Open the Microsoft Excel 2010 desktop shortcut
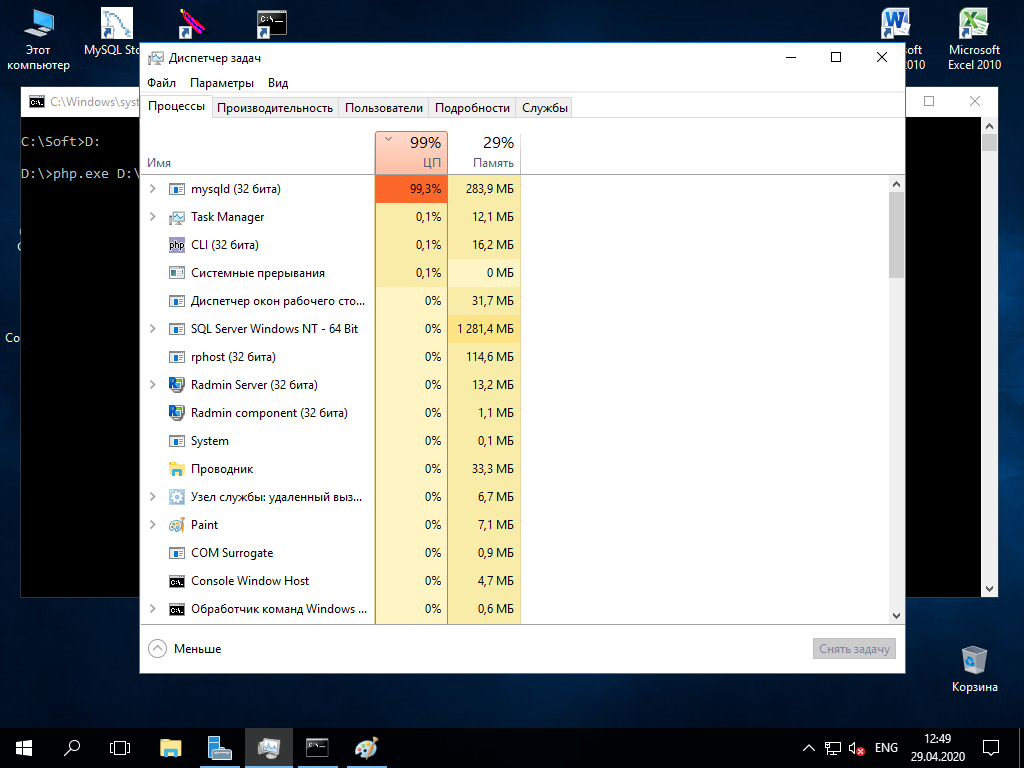This screenshot has width=1024, height=768. (974, 39)
